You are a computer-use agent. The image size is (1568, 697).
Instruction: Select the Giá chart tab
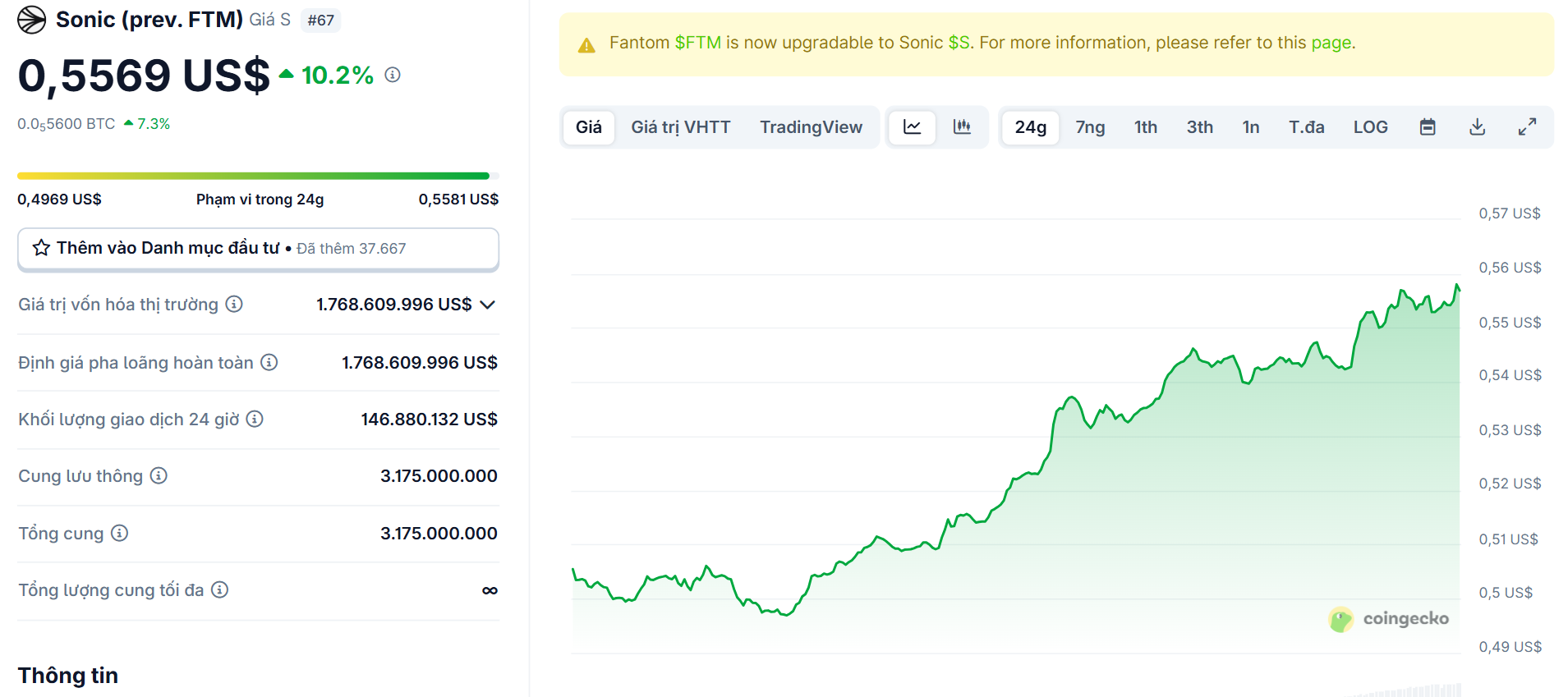click(x=589, y=127)
